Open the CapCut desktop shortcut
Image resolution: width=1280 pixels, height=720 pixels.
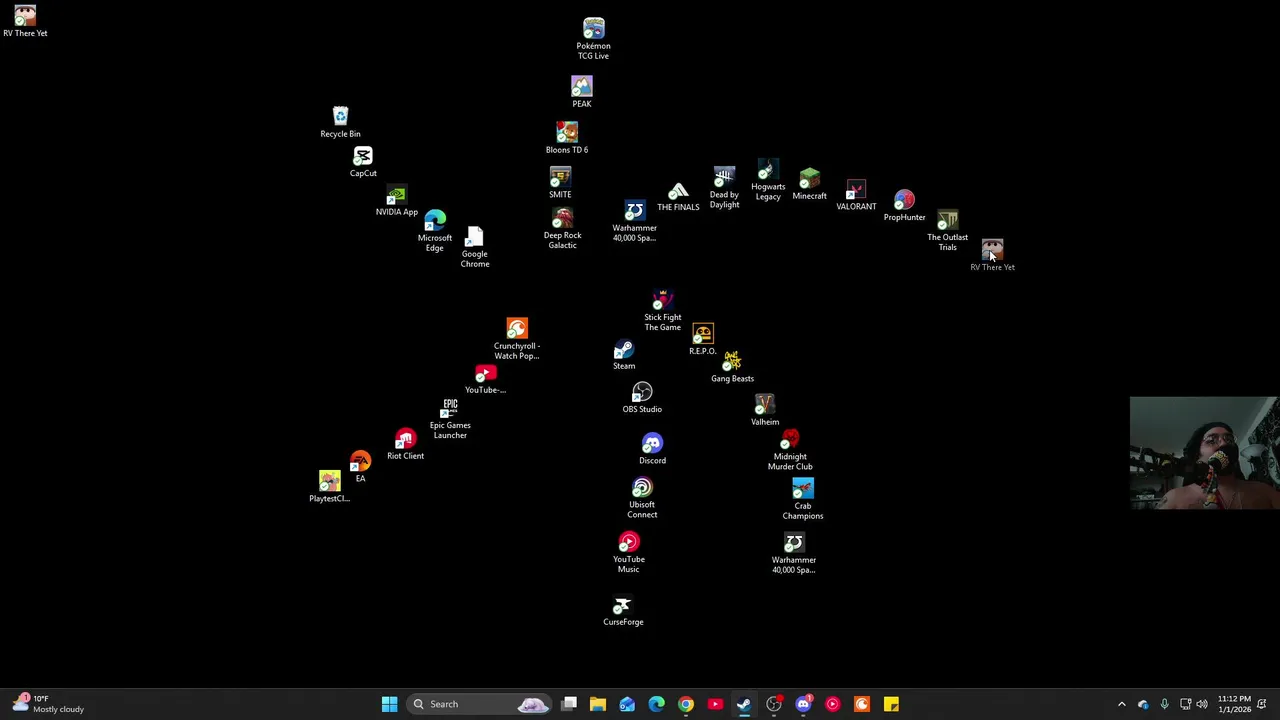(363, 162)
